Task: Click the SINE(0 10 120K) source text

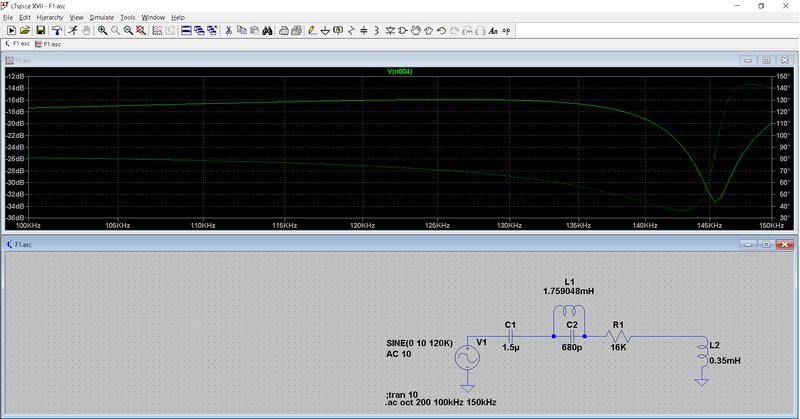Action: 419,343
